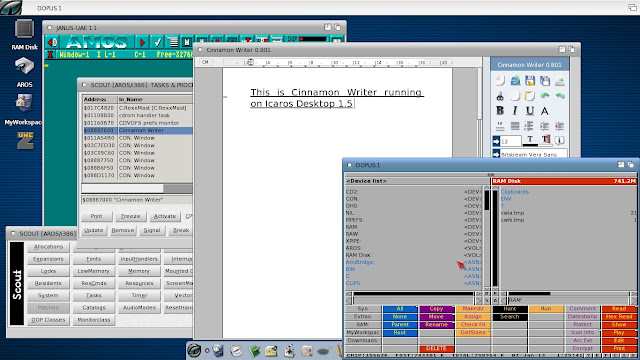
Task: Click the Save document floppy icon with pencil
Action: (530, 81)
